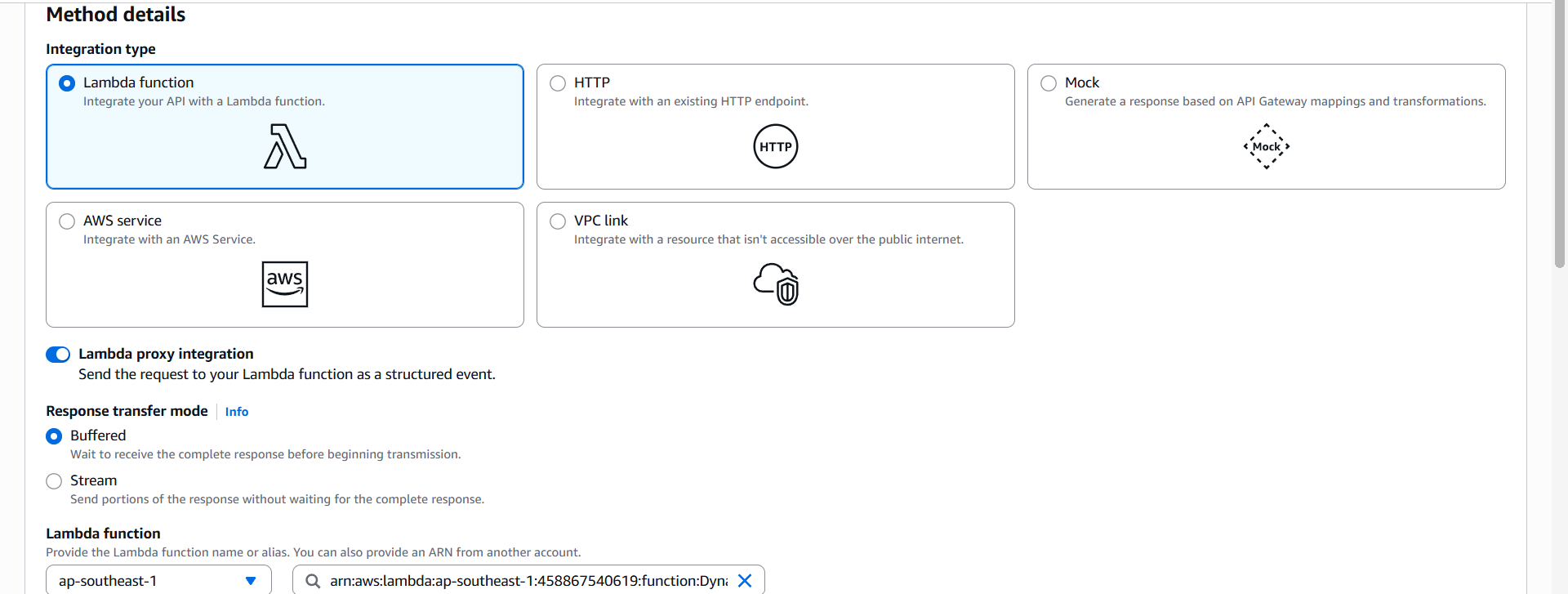Click the AWS service logo icon
The image size is (1568, 594).
click(285, 284)
